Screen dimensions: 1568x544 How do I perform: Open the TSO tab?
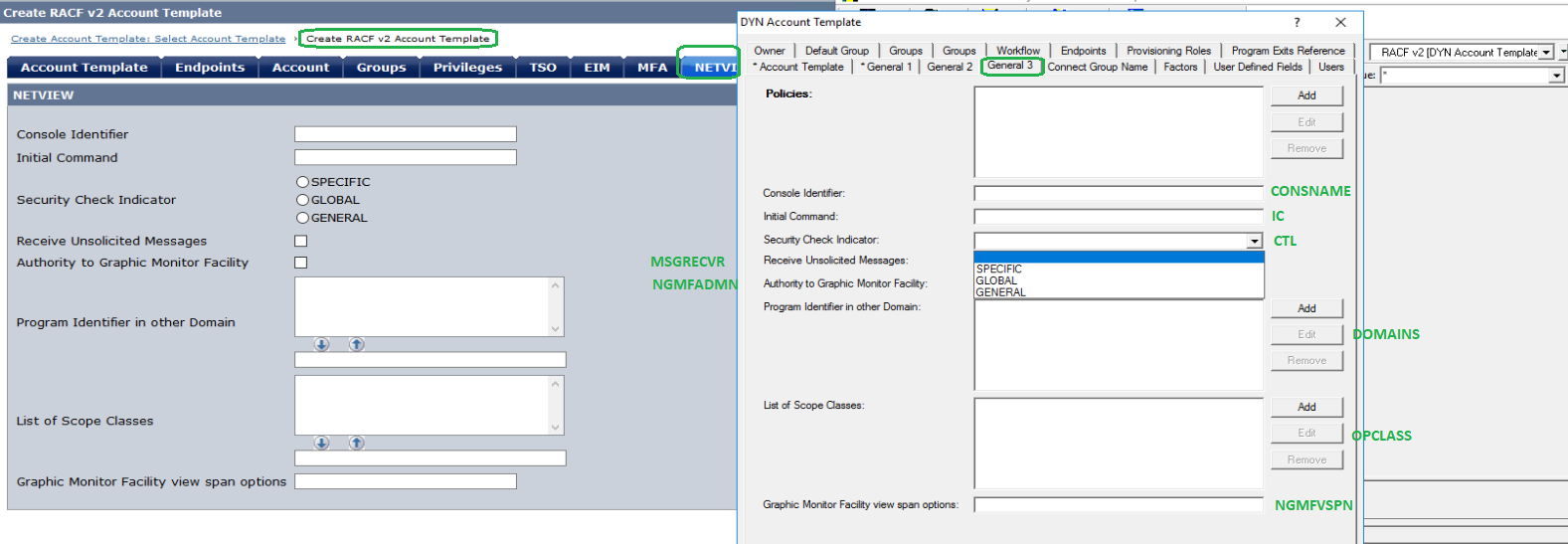[543, 68]
